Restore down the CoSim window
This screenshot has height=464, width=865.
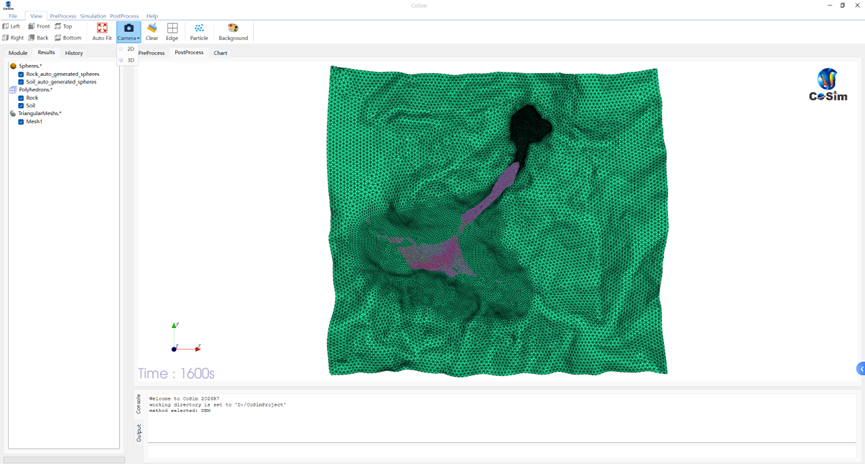[x=842, y=6]
